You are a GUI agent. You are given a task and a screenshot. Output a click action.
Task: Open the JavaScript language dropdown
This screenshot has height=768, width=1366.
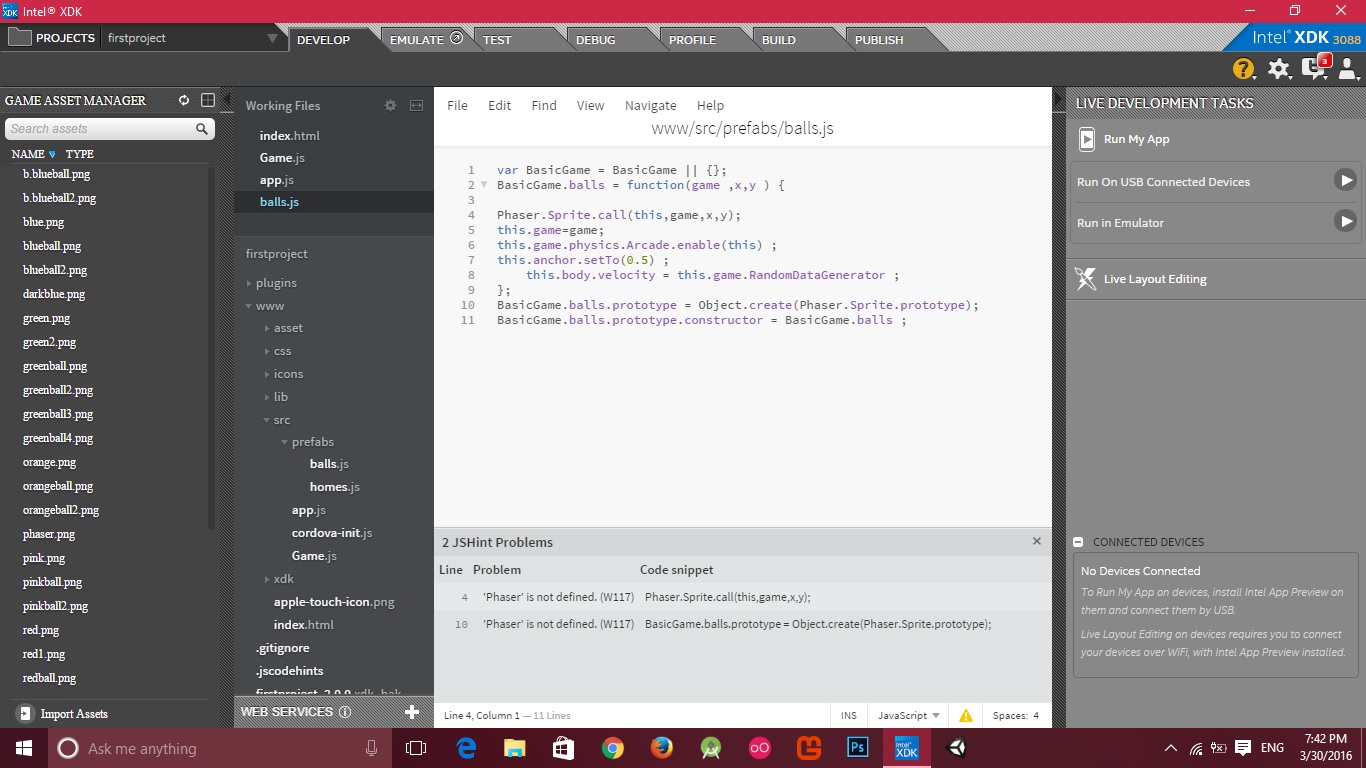click(x=909, y=716)
